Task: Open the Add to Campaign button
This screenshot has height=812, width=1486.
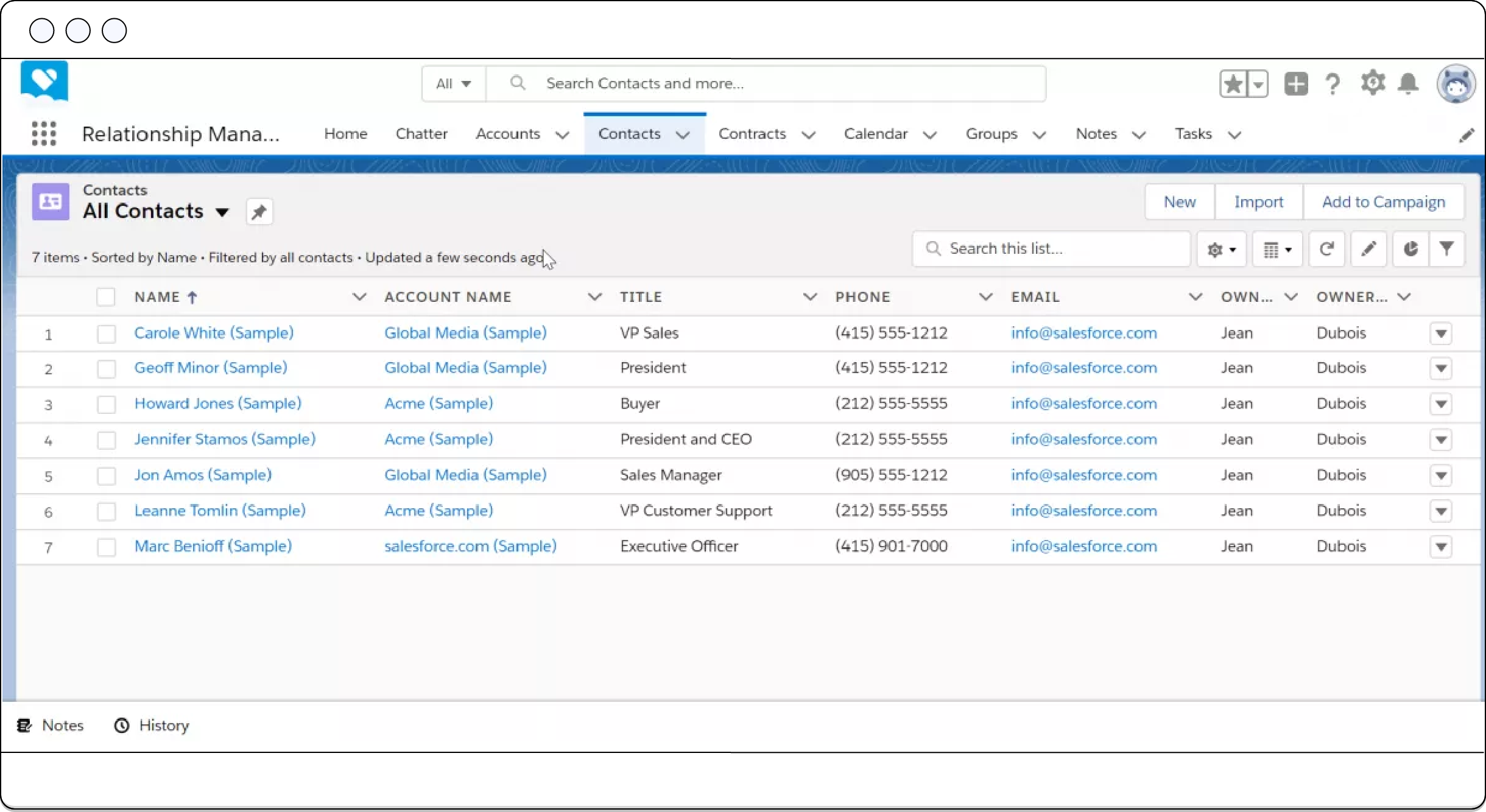Action: pos(1384,202)
